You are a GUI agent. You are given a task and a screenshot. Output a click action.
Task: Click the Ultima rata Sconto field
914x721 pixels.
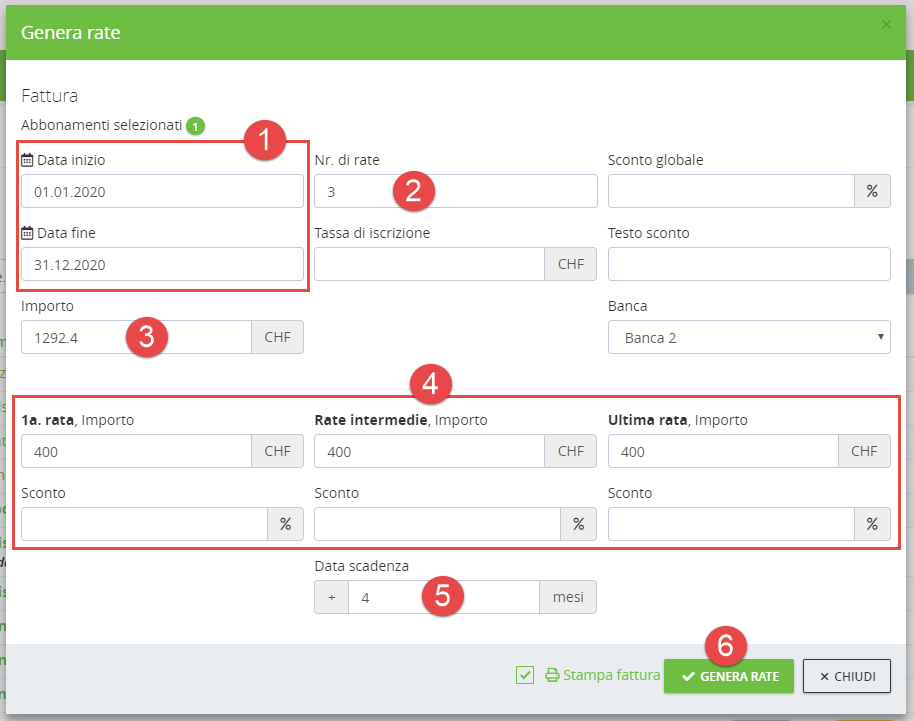[x=730, y=525]
